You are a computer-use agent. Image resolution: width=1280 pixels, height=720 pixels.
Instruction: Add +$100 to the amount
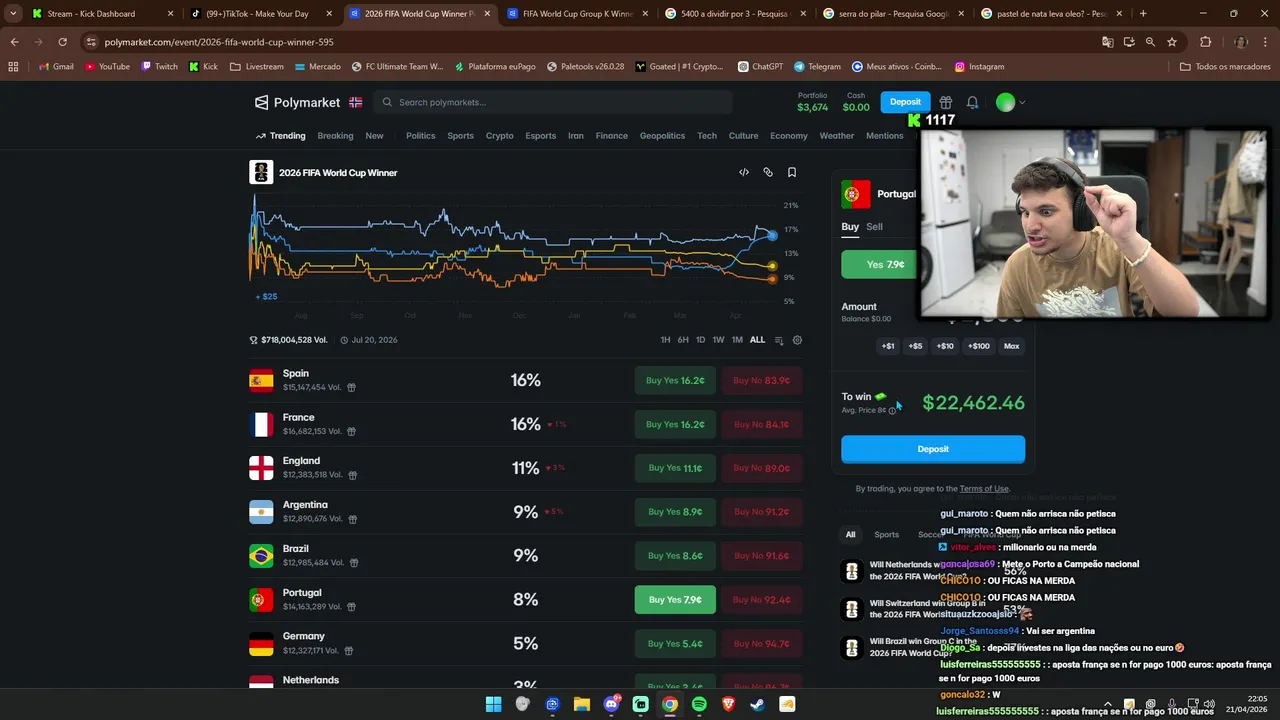click(x=979, y=346)
